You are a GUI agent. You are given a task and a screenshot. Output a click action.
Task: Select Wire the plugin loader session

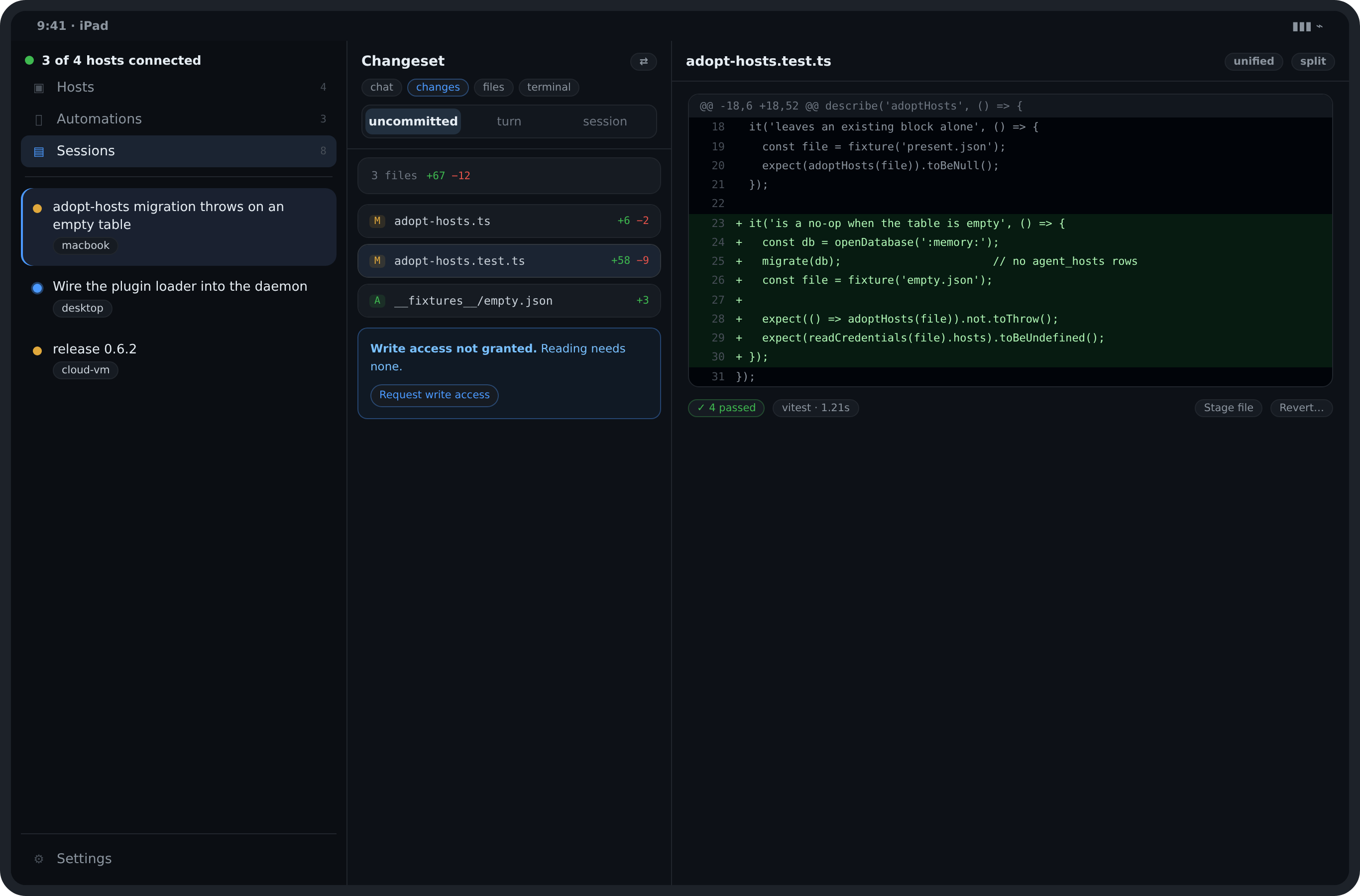point(179,297)
